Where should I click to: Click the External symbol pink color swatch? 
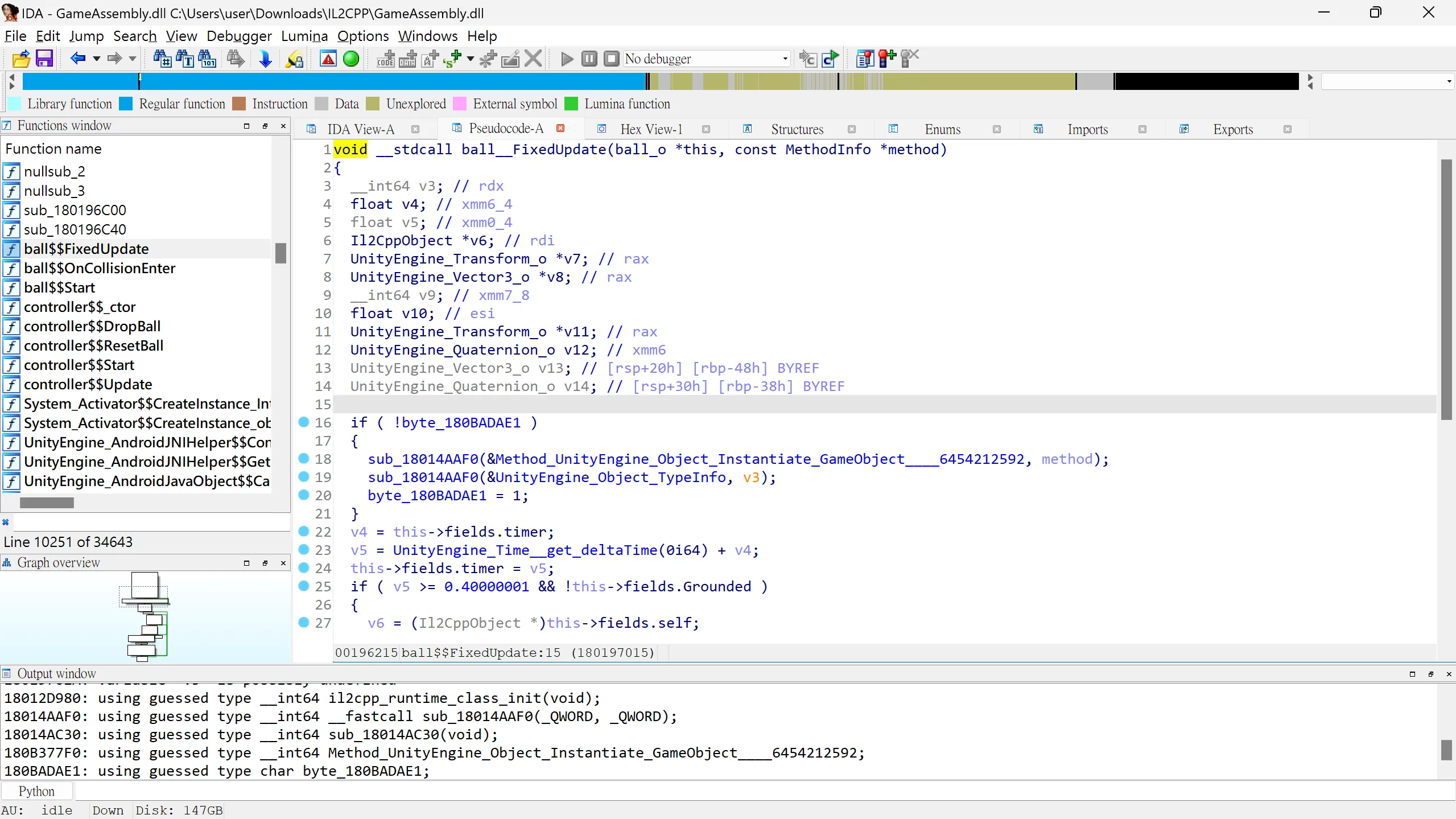[x=460, y=104]
